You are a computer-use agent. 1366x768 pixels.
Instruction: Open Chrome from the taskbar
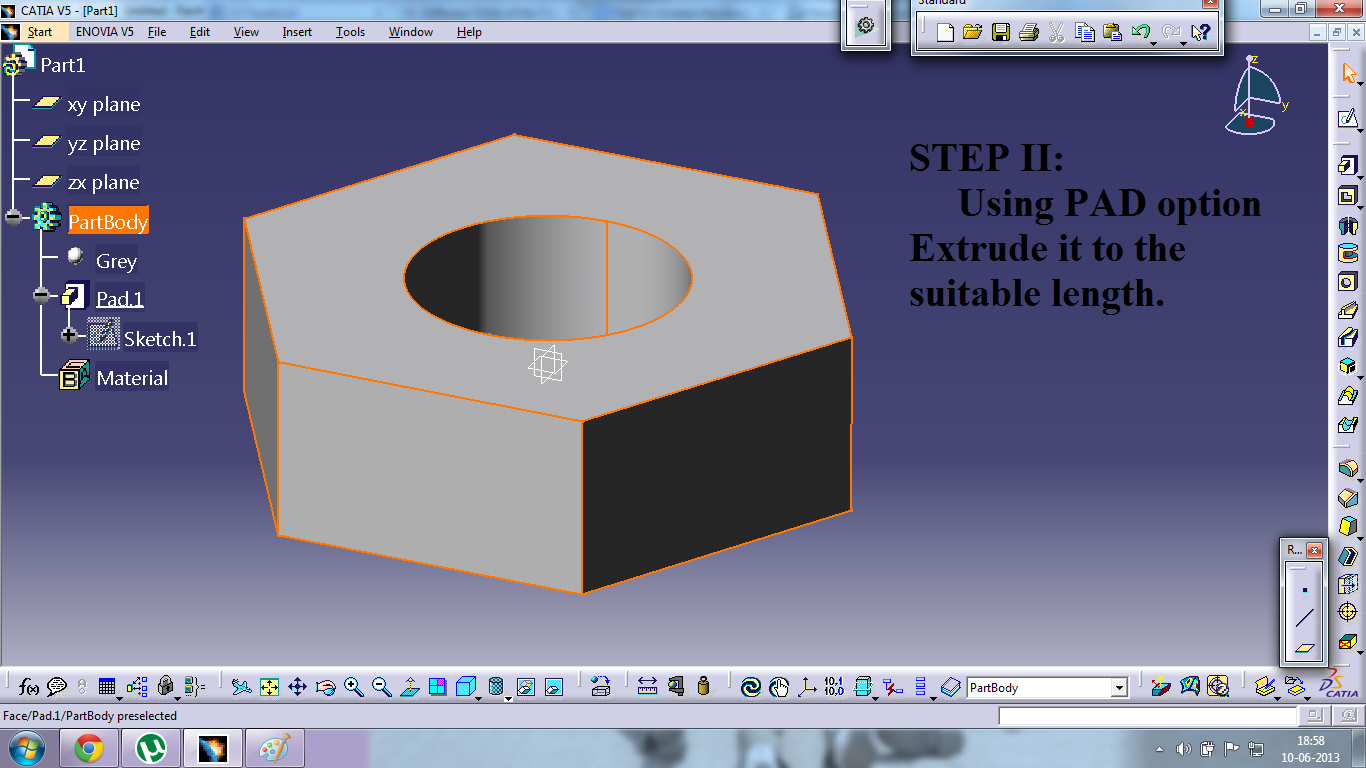coord(88,748)
